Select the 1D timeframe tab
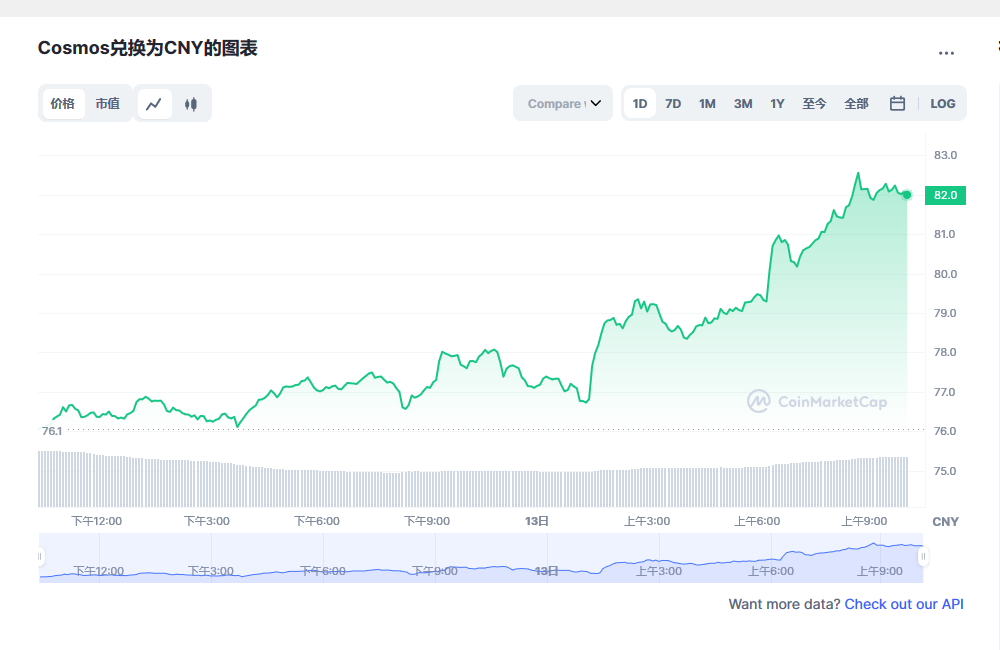The height and width of the screenshot is (650, 1000). (639, 103)
